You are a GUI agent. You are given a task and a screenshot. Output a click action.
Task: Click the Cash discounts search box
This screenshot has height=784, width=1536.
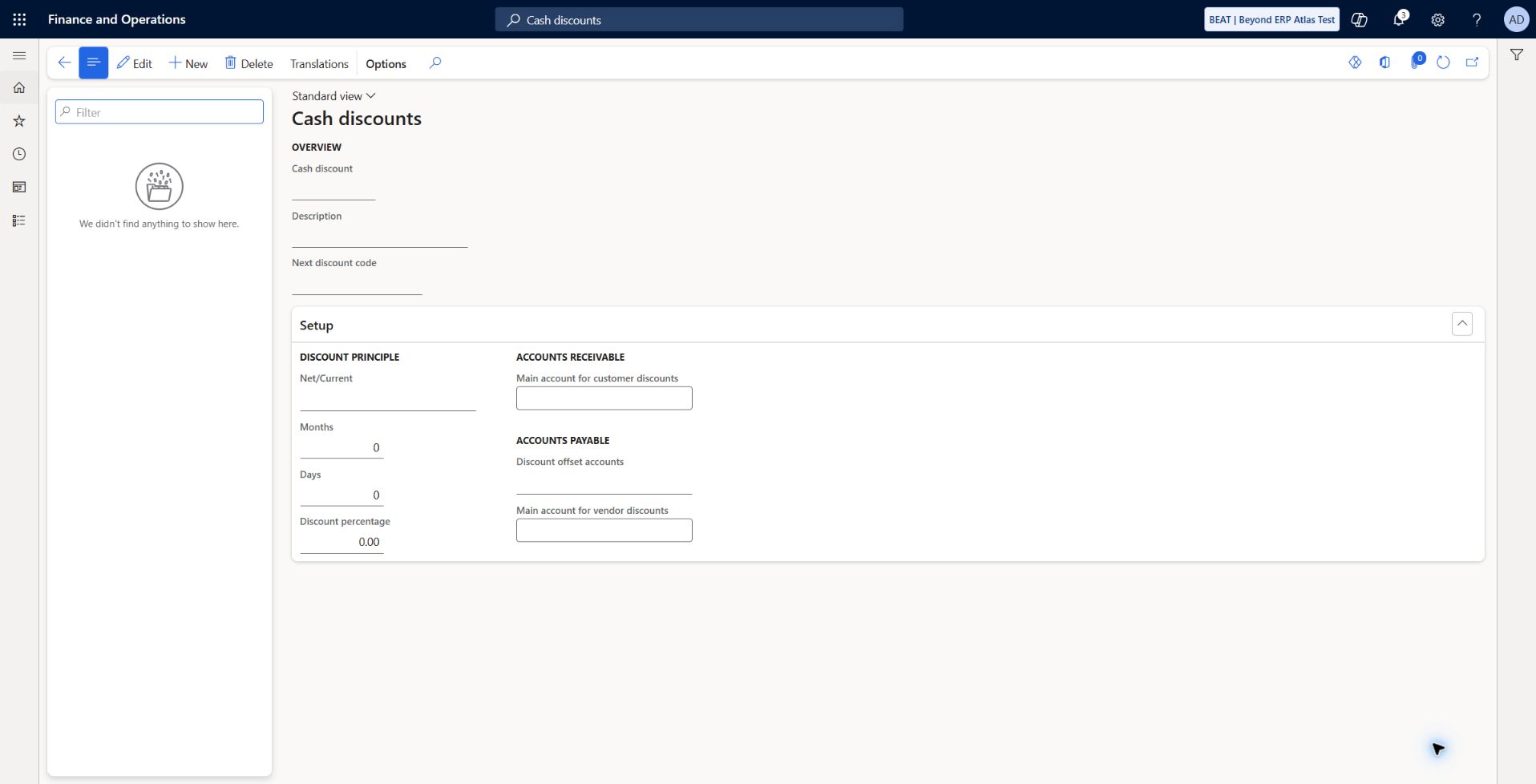pos(699,20)
